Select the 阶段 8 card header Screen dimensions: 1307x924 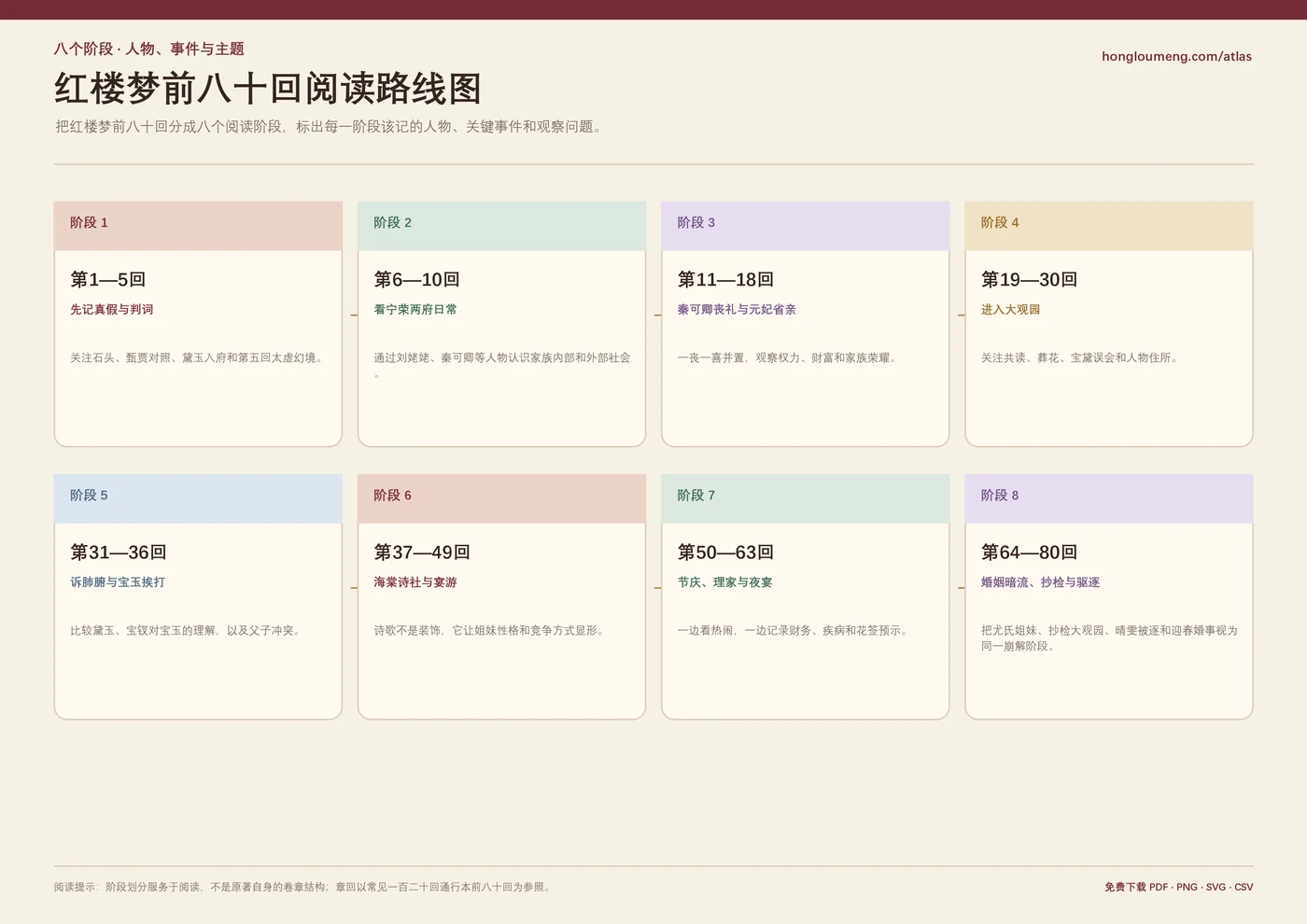point(1108,497)
